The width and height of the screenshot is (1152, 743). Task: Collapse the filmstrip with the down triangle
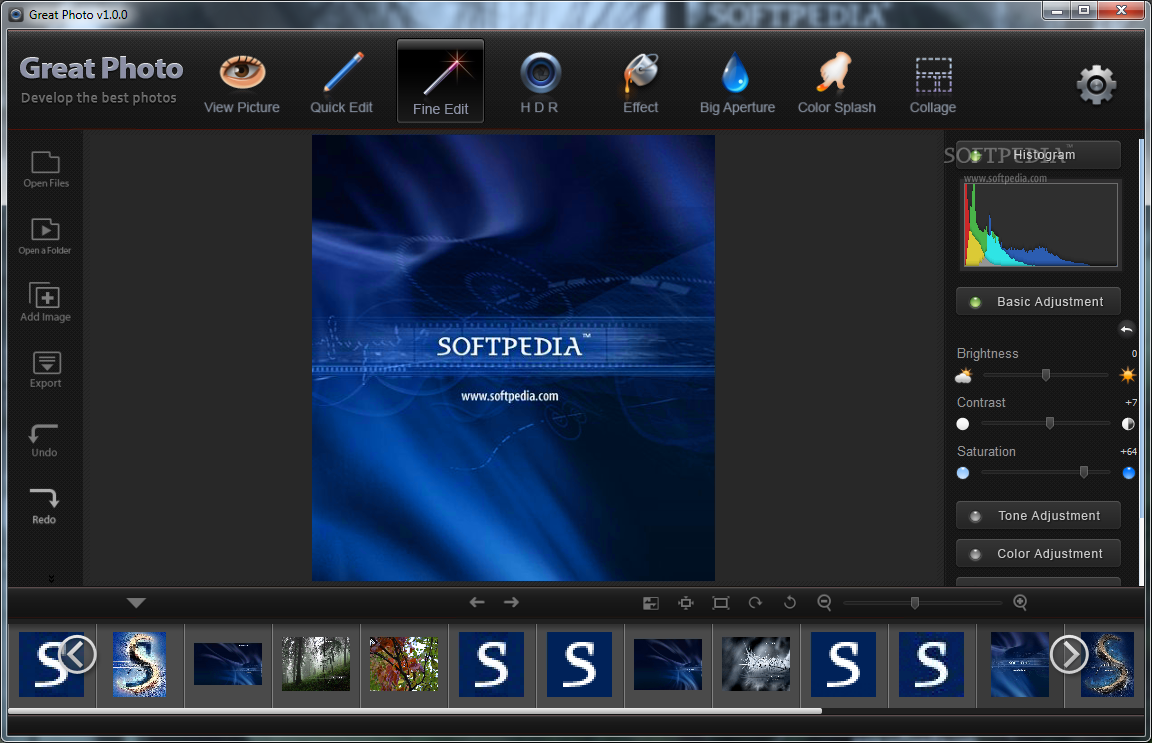coord(136,603)
